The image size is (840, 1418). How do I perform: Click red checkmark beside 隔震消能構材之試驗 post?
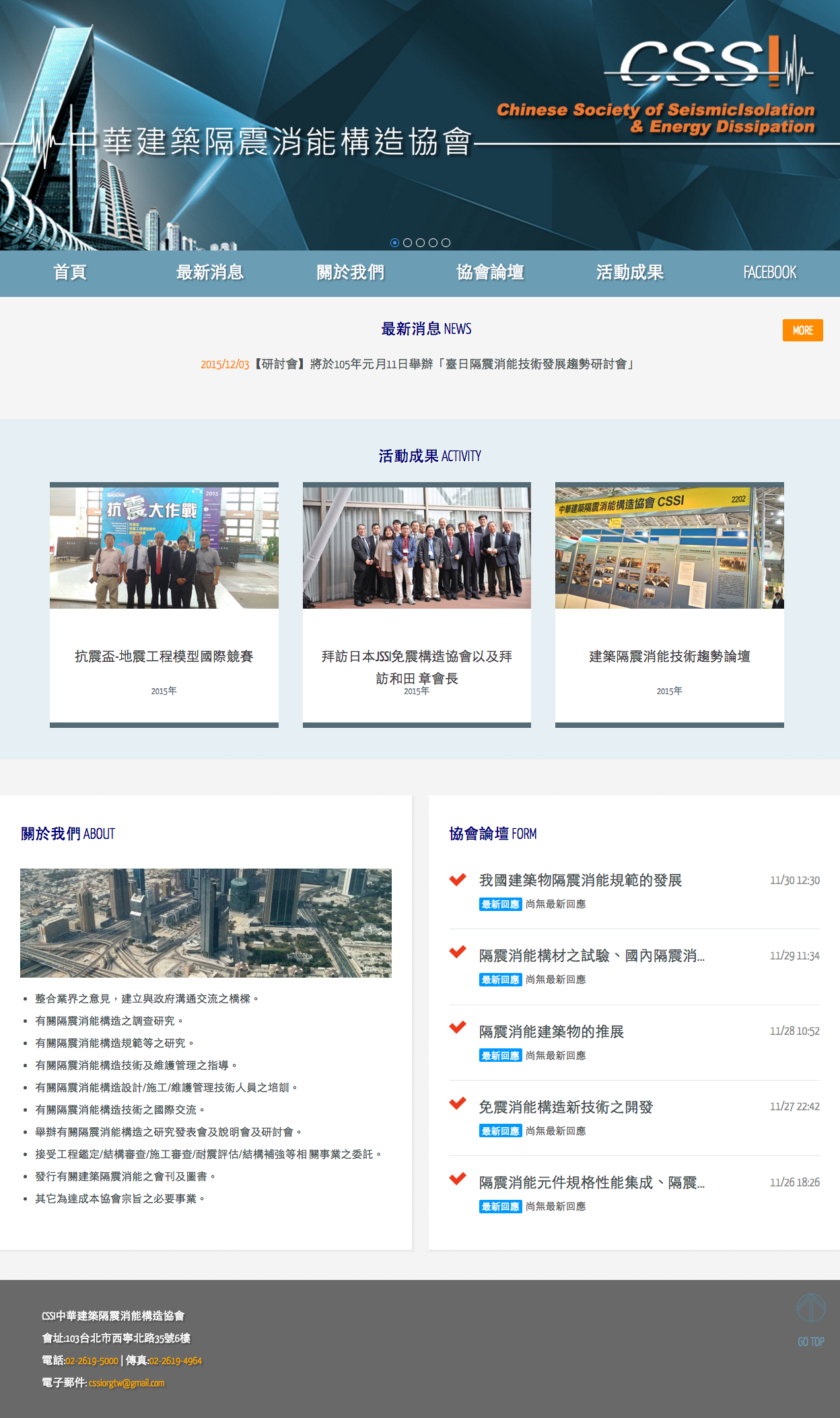point(458,951)
